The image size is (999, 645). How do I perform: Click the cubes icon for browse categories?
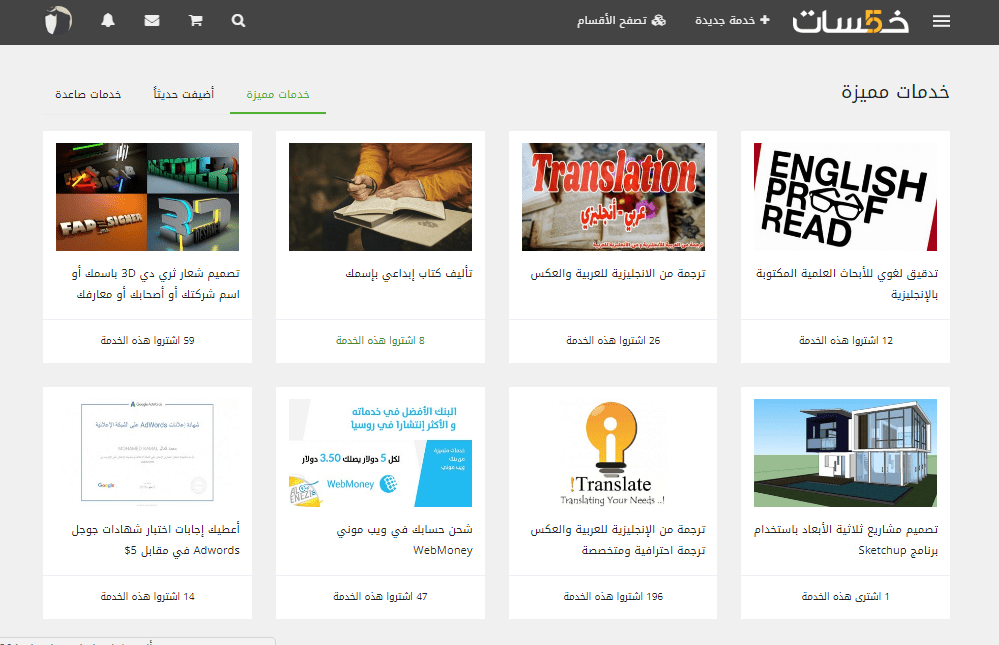(658, 20)
